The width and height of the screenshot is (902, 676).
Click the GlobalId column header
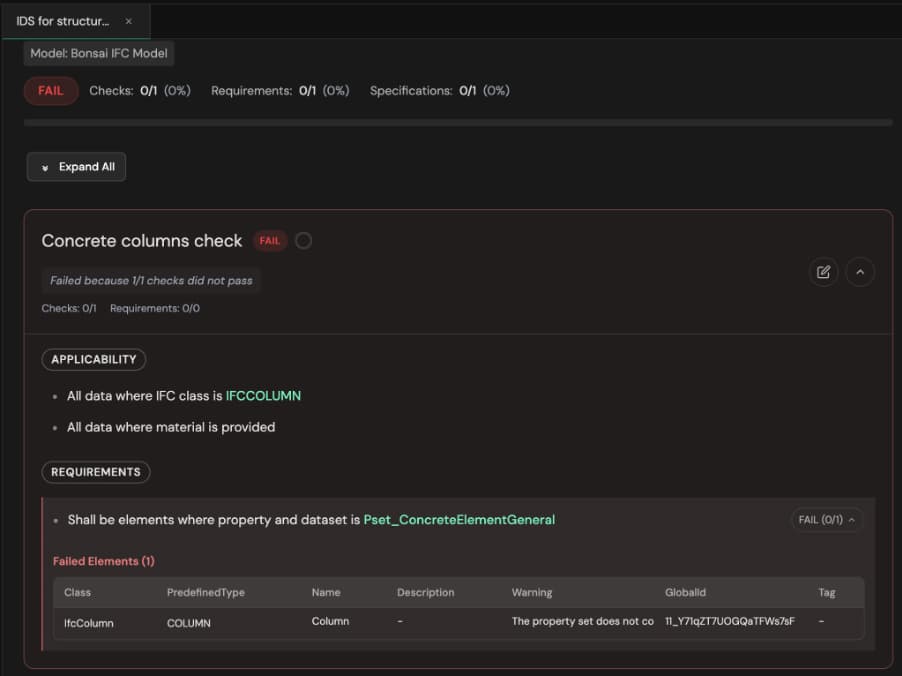coord(685,593)
